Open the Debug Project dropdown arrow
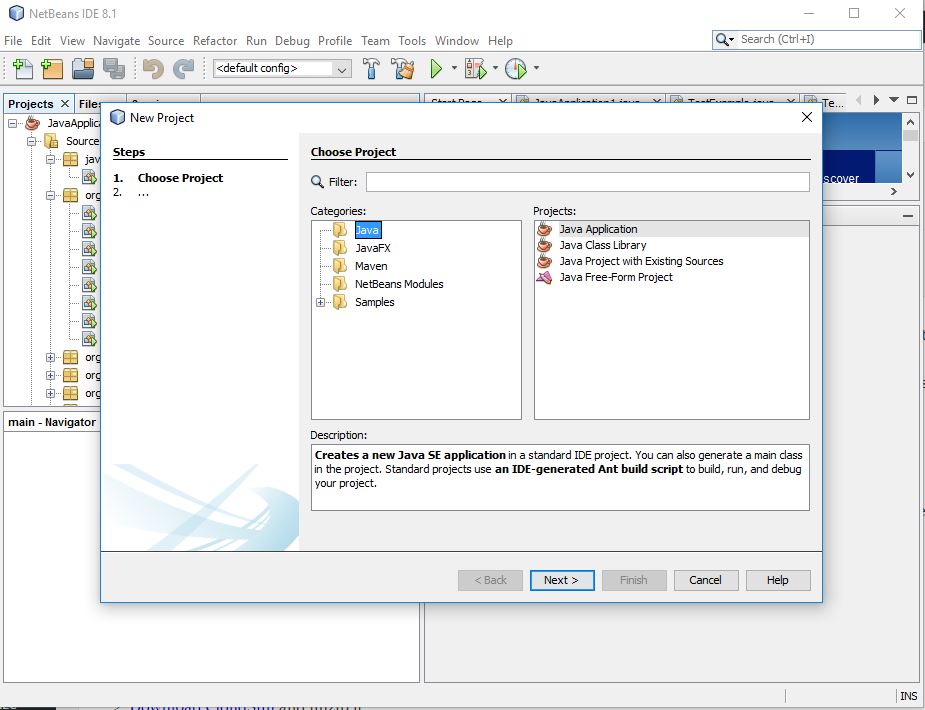Screen dimensions: 925x710 click(495, 68)
